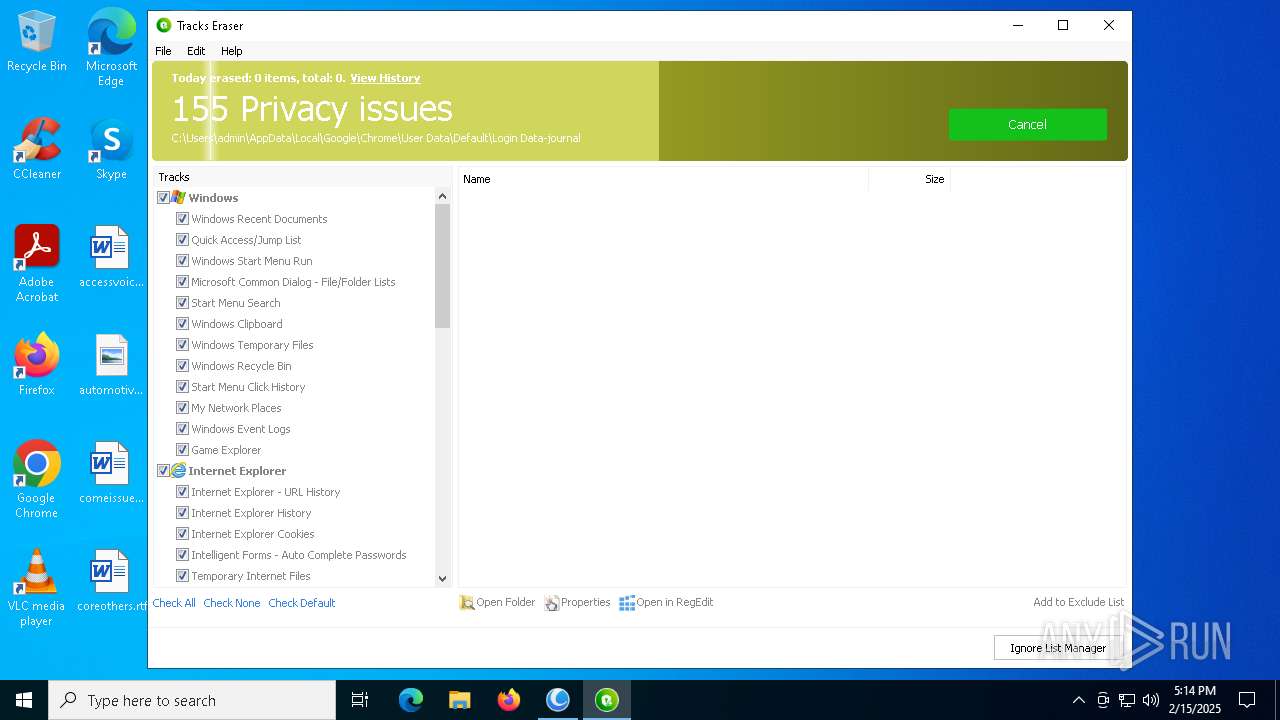Select Microsoft Common Dialog - File/Folder Lists row
This screenshot has width=1280, height=720.
pos(293,282)
